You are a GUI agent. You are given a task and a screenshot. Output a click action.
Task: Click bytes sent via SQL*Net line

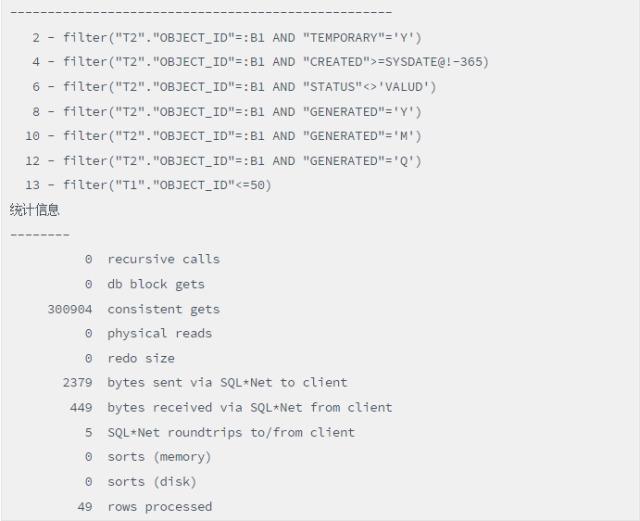pyautogui.click(x=227, y=382)
